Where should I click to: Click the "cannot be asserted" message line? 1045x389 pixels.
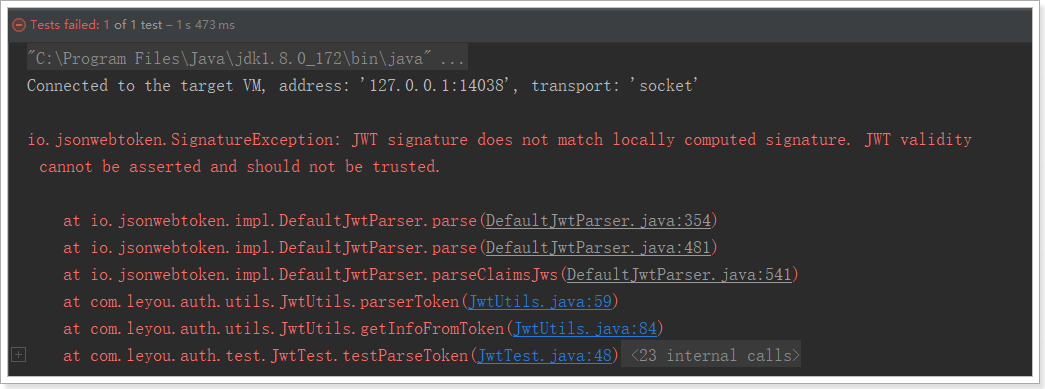click(240, 167)
